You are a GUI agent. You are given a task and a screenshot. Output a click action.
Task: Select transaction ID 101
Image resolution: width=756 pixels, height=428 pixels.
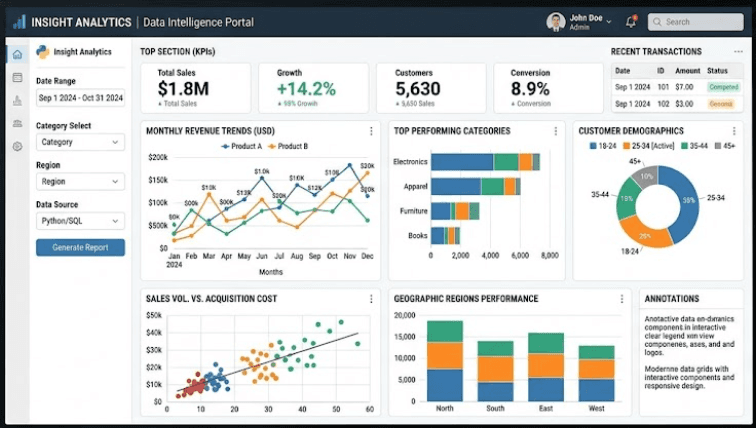663,87
